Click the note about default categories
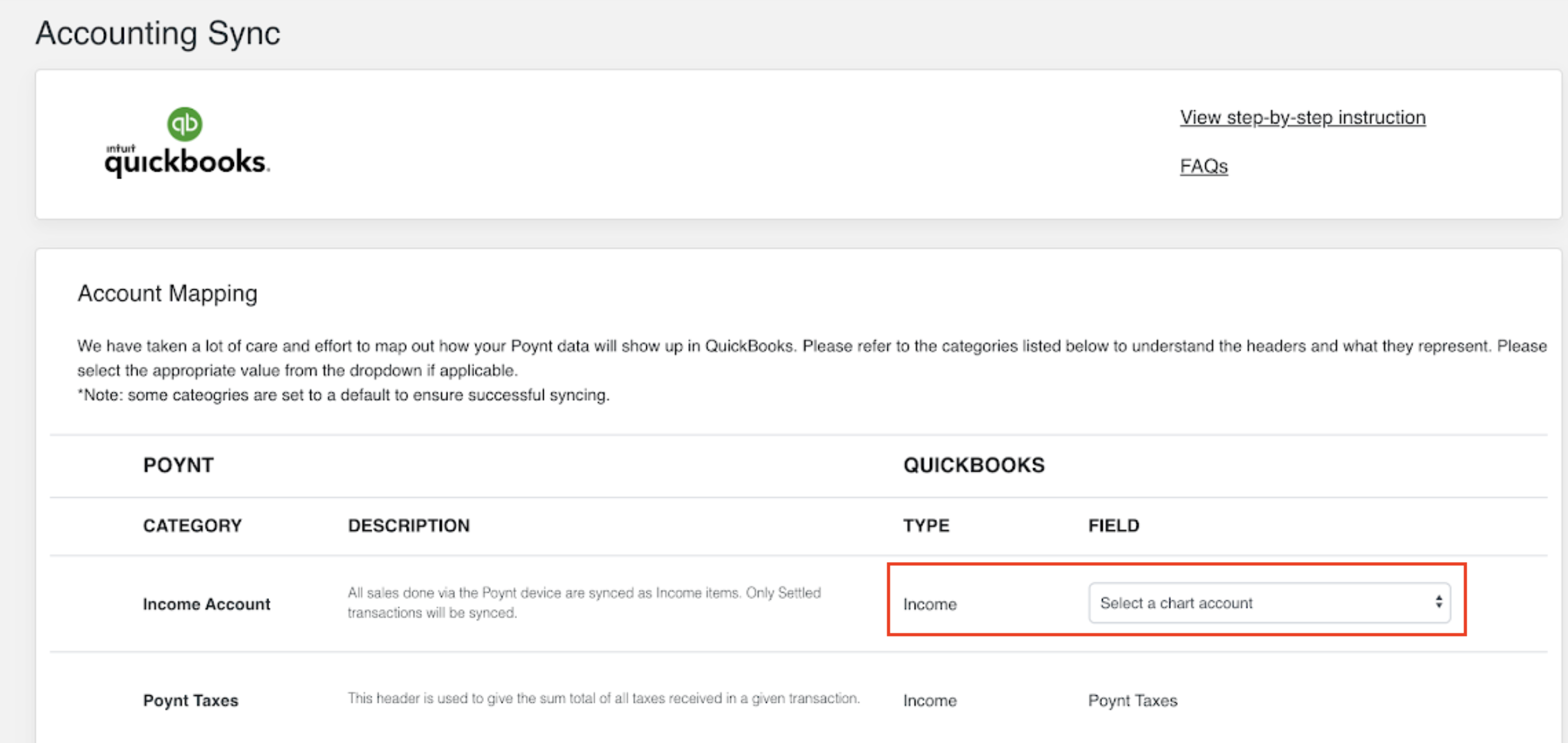The width and height of the screenshot is (1568, 743). 344,395
